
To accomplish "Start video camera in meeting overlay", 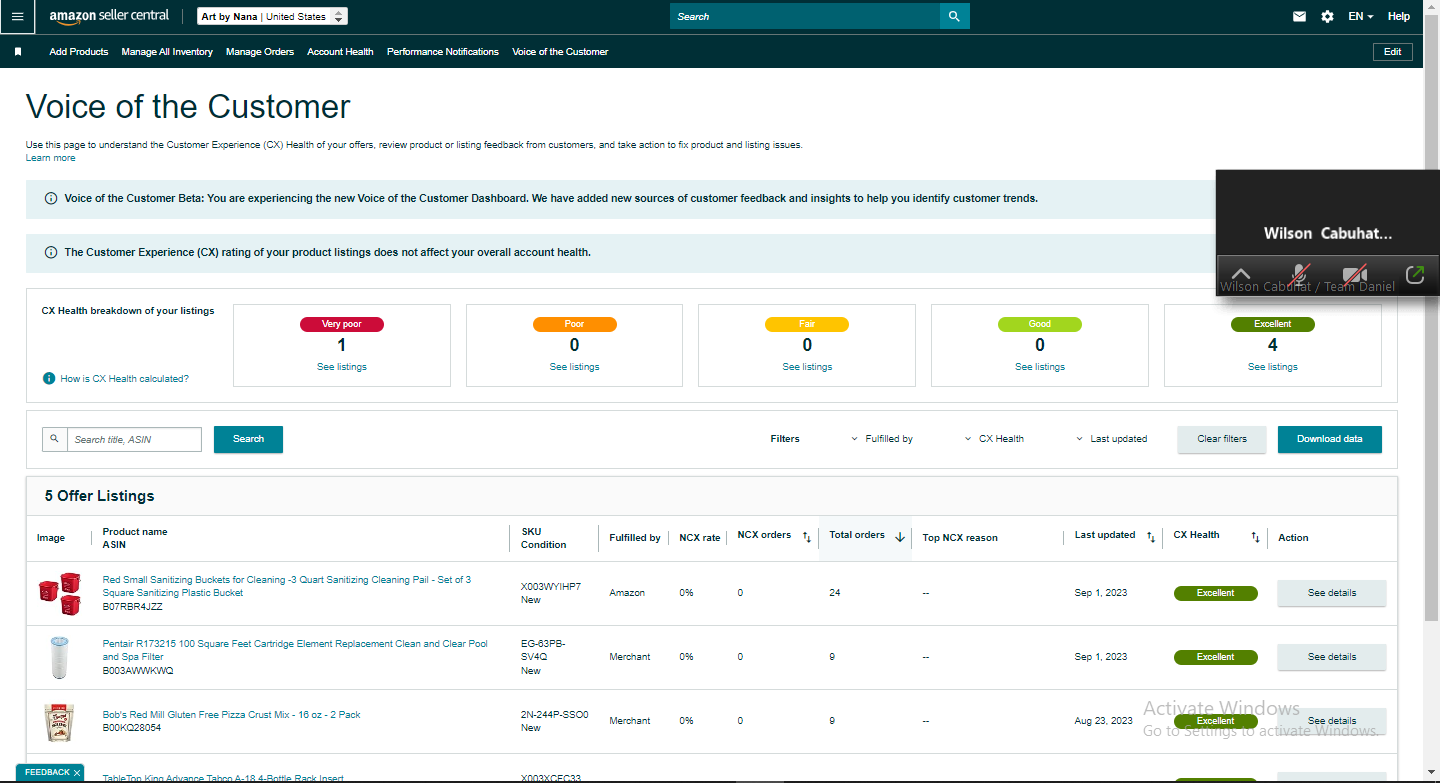I will [x=1355, y=274].
